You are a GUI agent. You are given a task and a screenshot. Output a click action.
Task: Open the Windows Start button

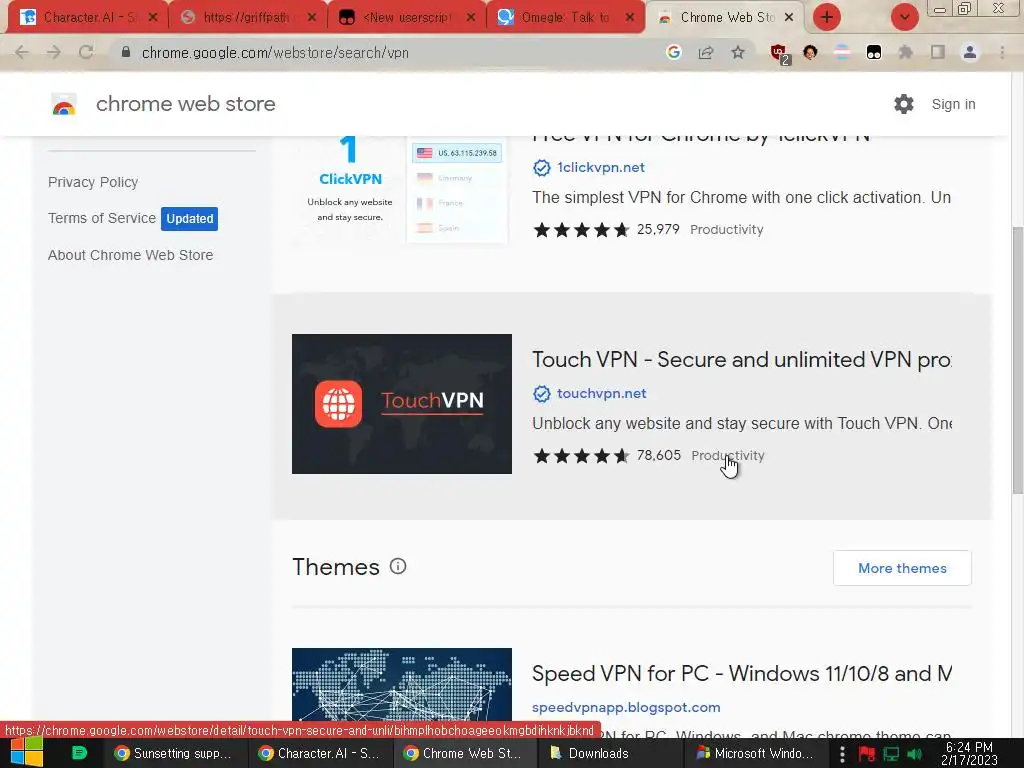(x=26, y=753)
